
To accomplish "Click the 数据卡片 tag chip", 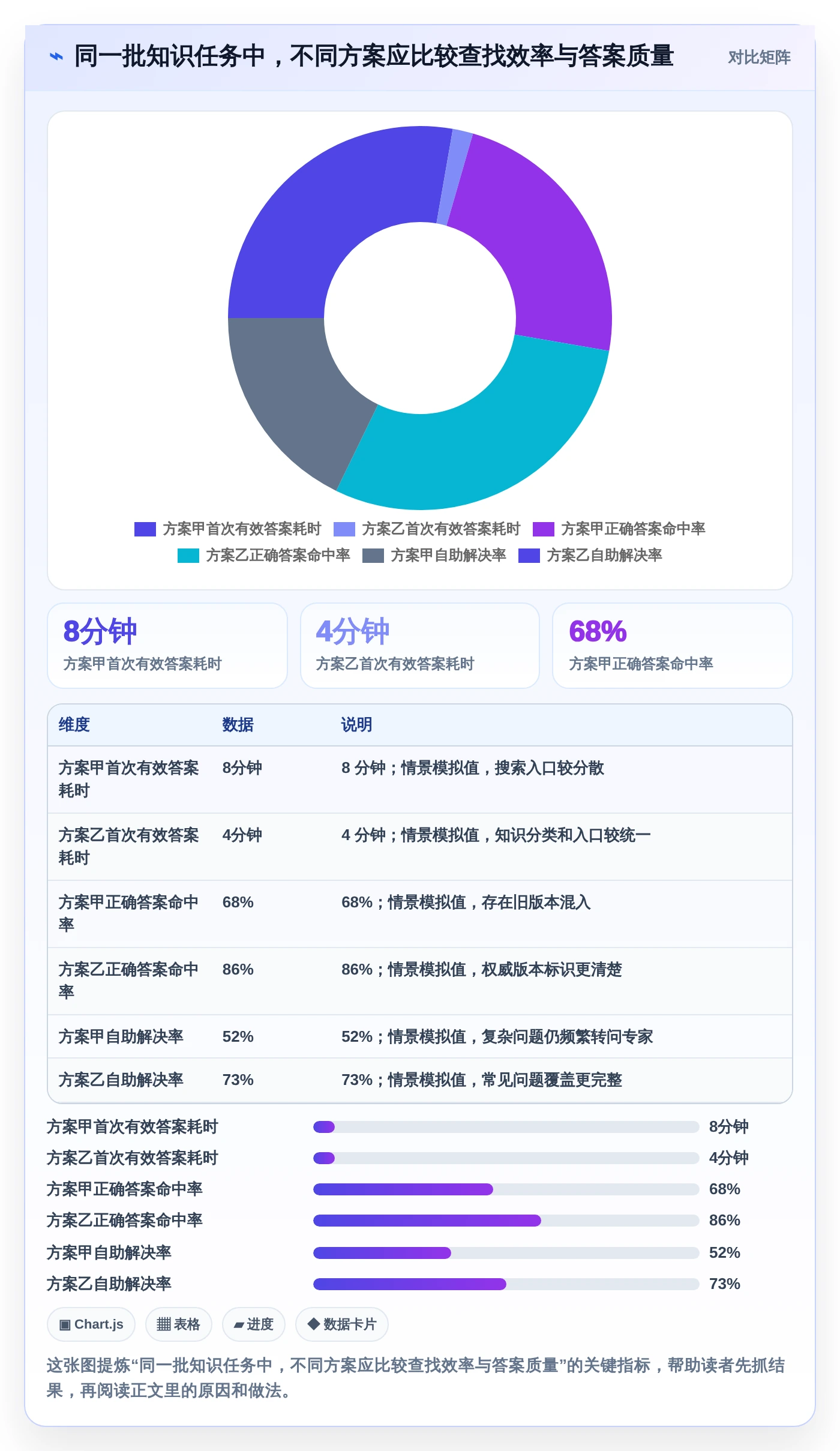I will [x=342, y=1324].
